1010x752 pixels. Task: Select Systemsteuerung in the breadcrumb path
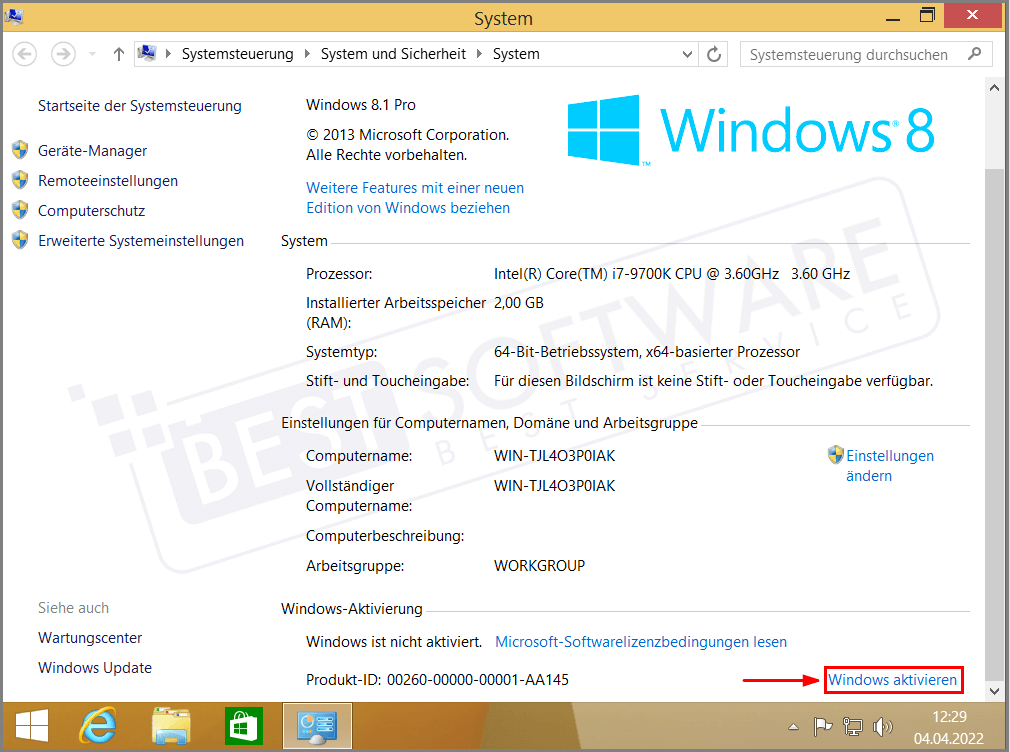point(236,54)
